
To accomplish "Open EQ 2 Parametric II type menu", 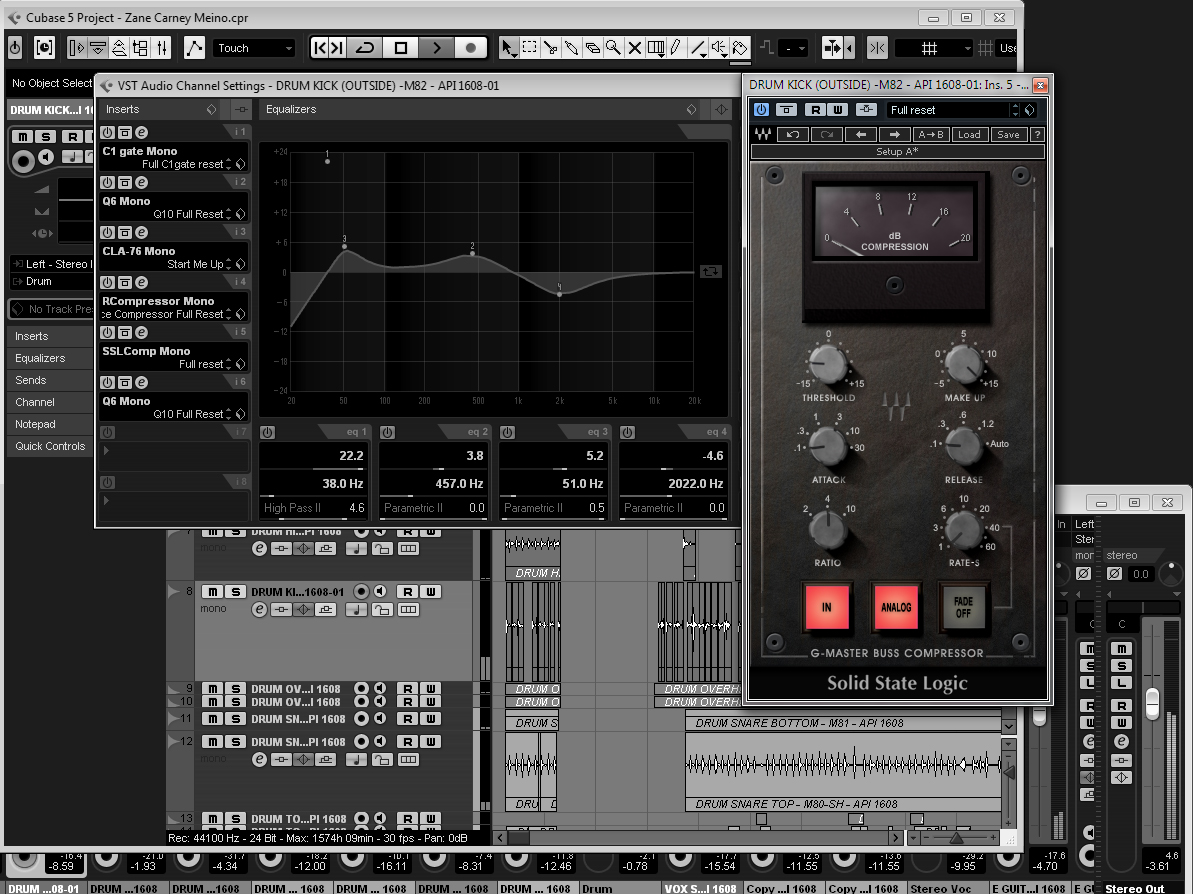I will pos(413,507).
